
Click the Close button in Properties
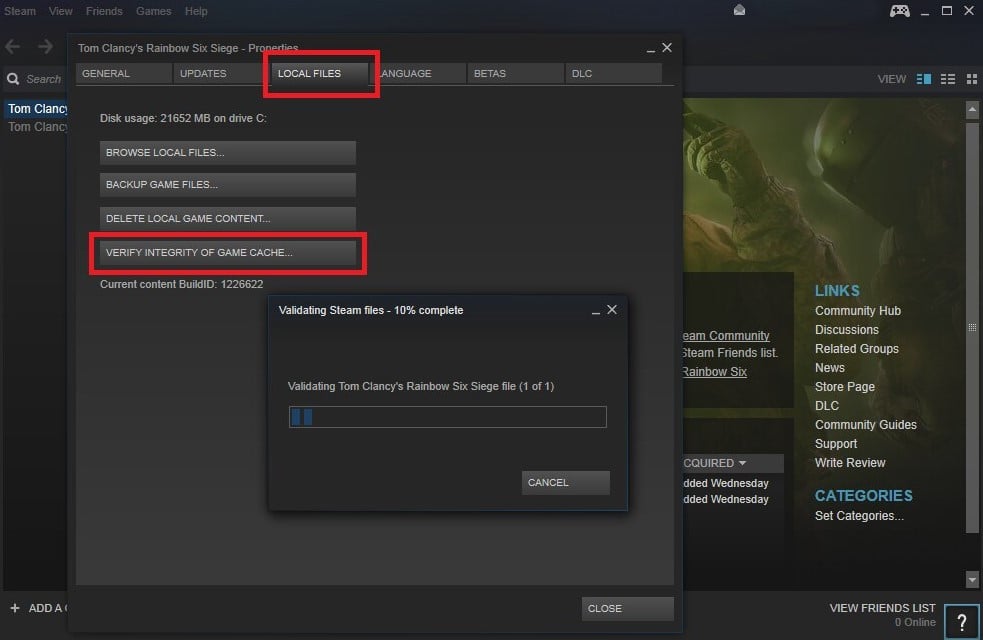point(628,609)
